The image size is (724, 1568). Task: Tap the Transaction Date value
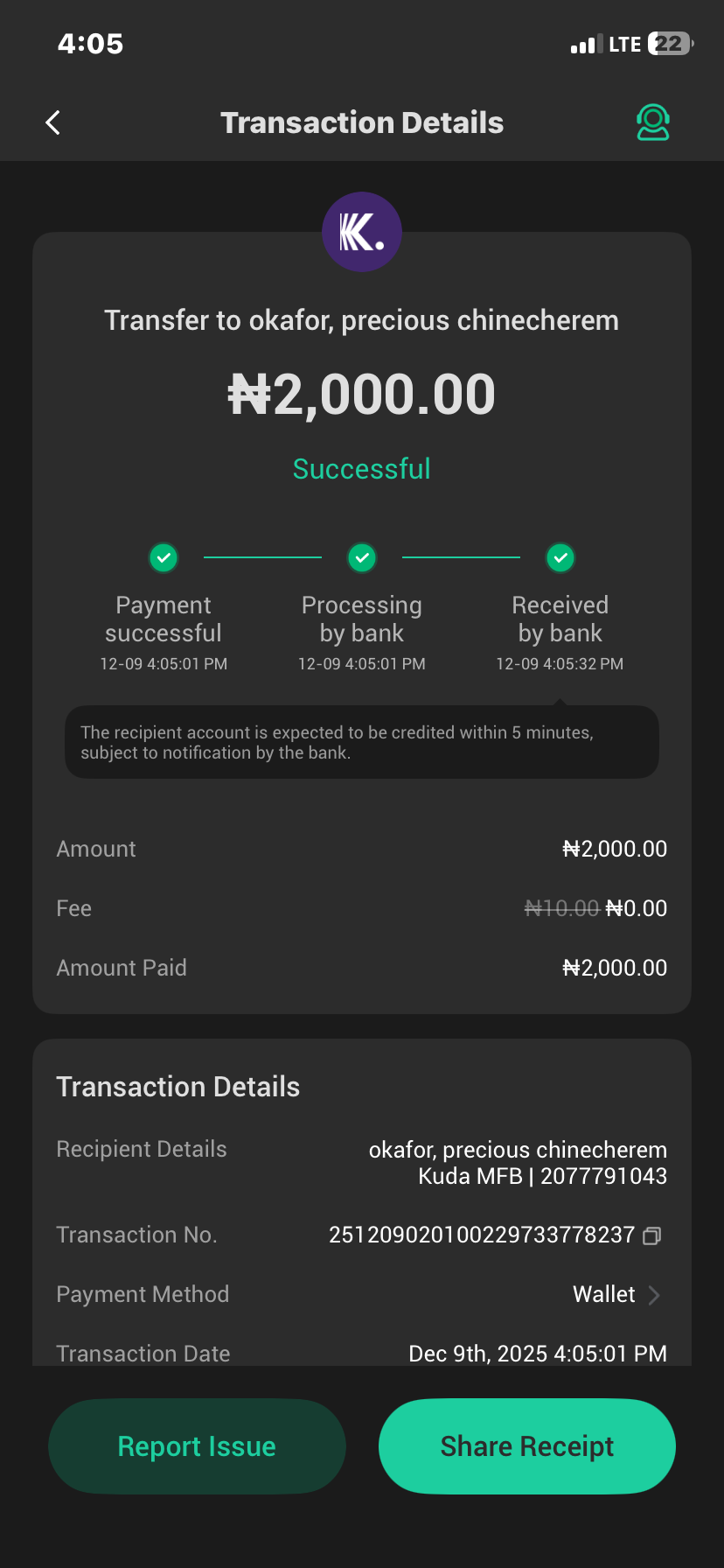coord(538,1354)
